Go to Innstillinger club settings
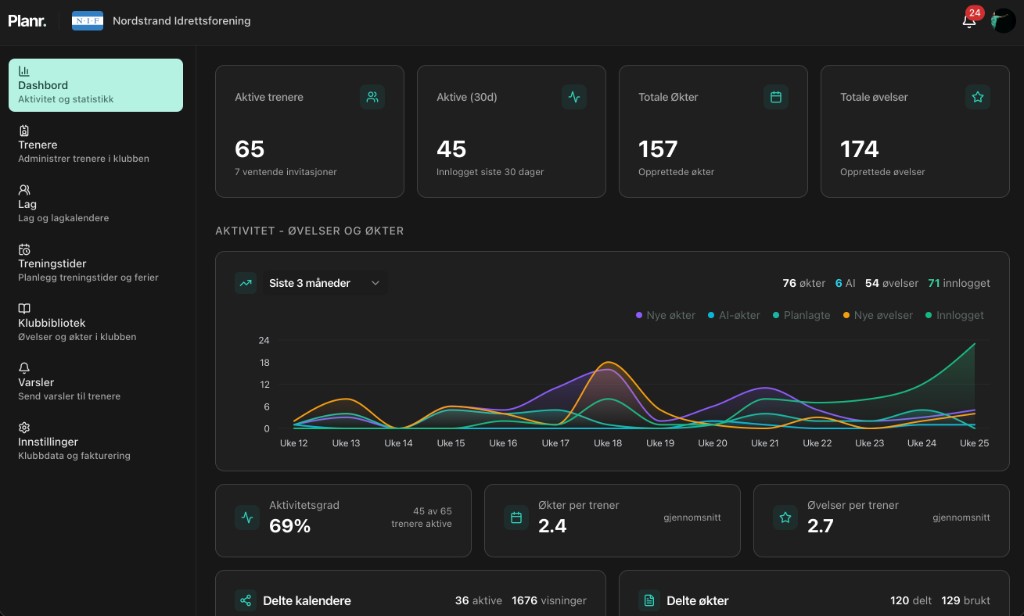Viewport: 1024px width, 616px height. coord(95,442)
